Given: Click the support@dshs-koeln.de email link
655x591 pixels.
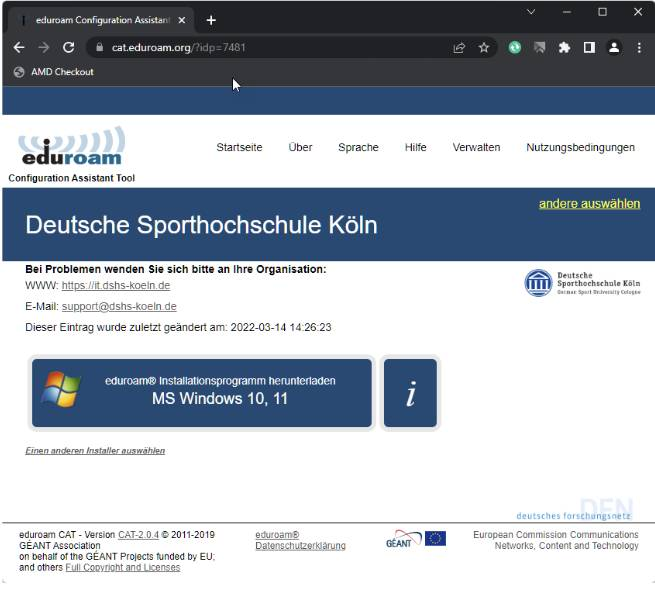Looking at the screenshot, I should 119,307.
